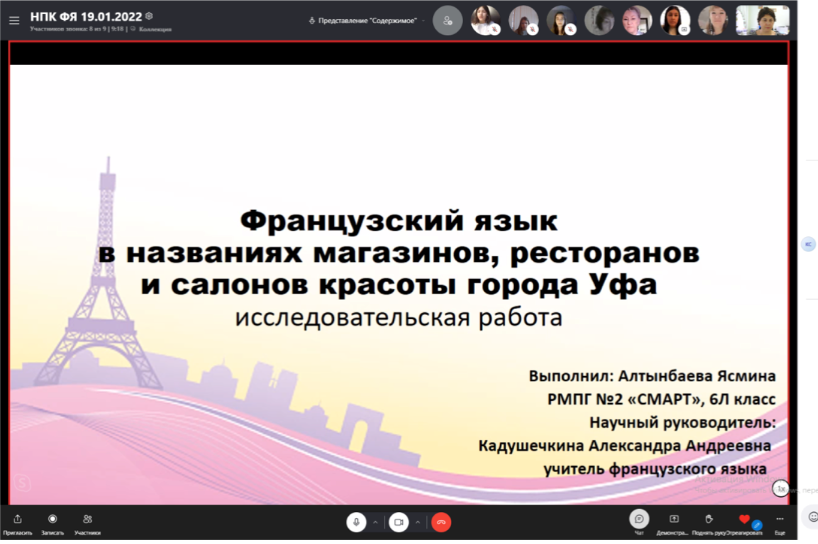This screenshot has height=544, width=818.
Task: Expand the camera options chevron
Action: pyautogui.click(x=418, y=522)
